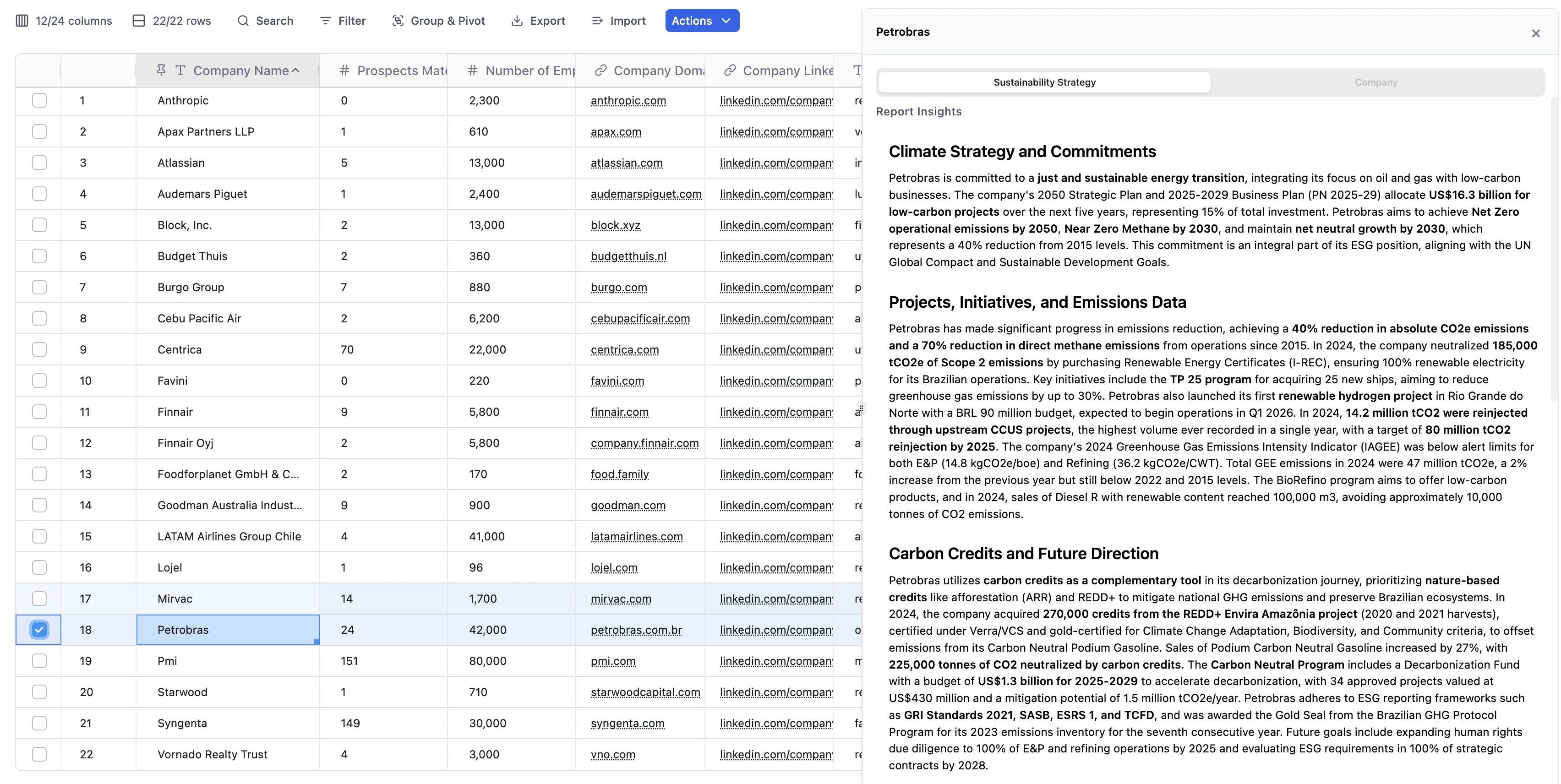
Task: Click the Centrica company name cell
Action: click(x=180, y=349)
